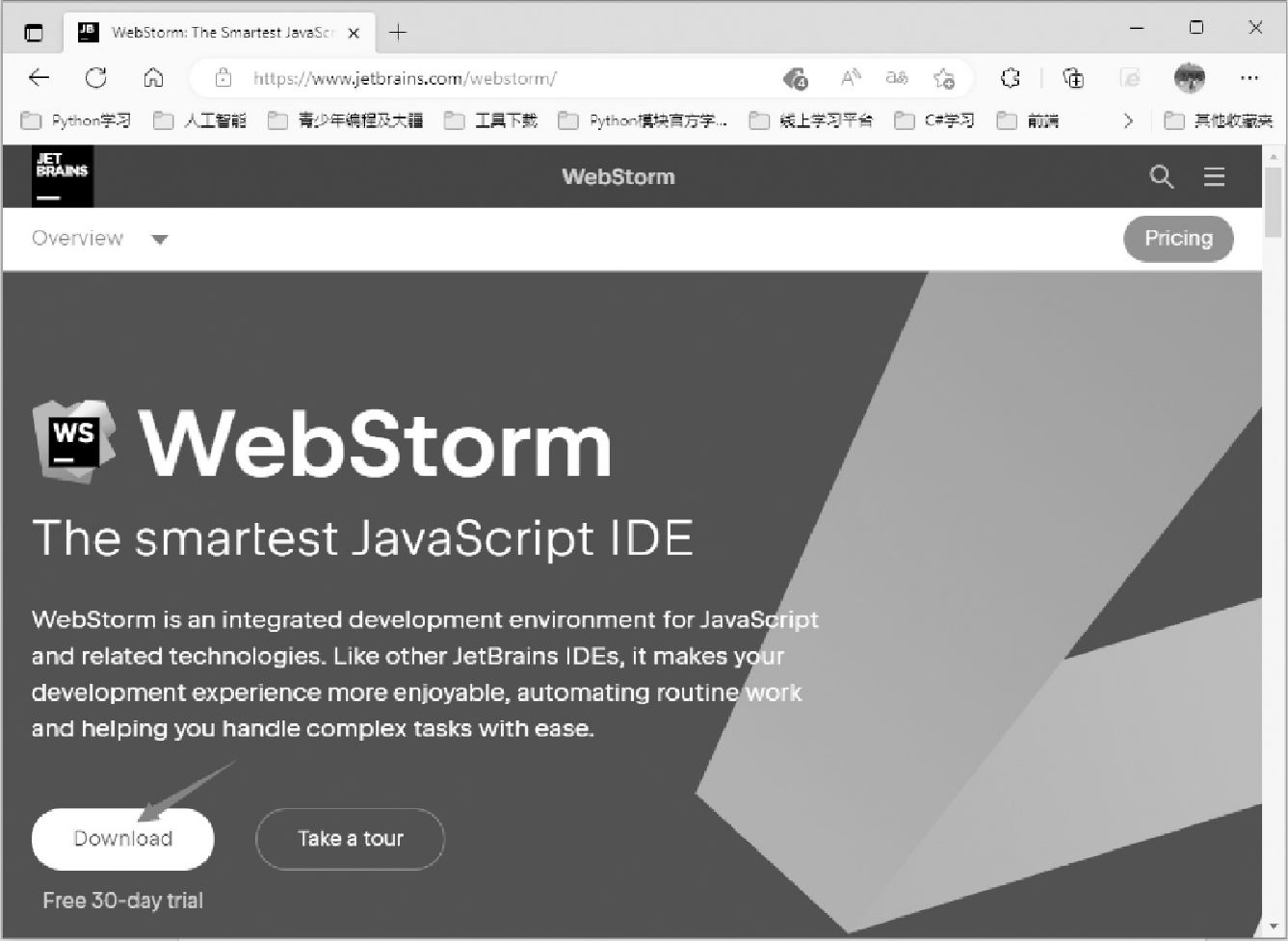
Task: Go back to the previous page
Action: click(39, 78)
